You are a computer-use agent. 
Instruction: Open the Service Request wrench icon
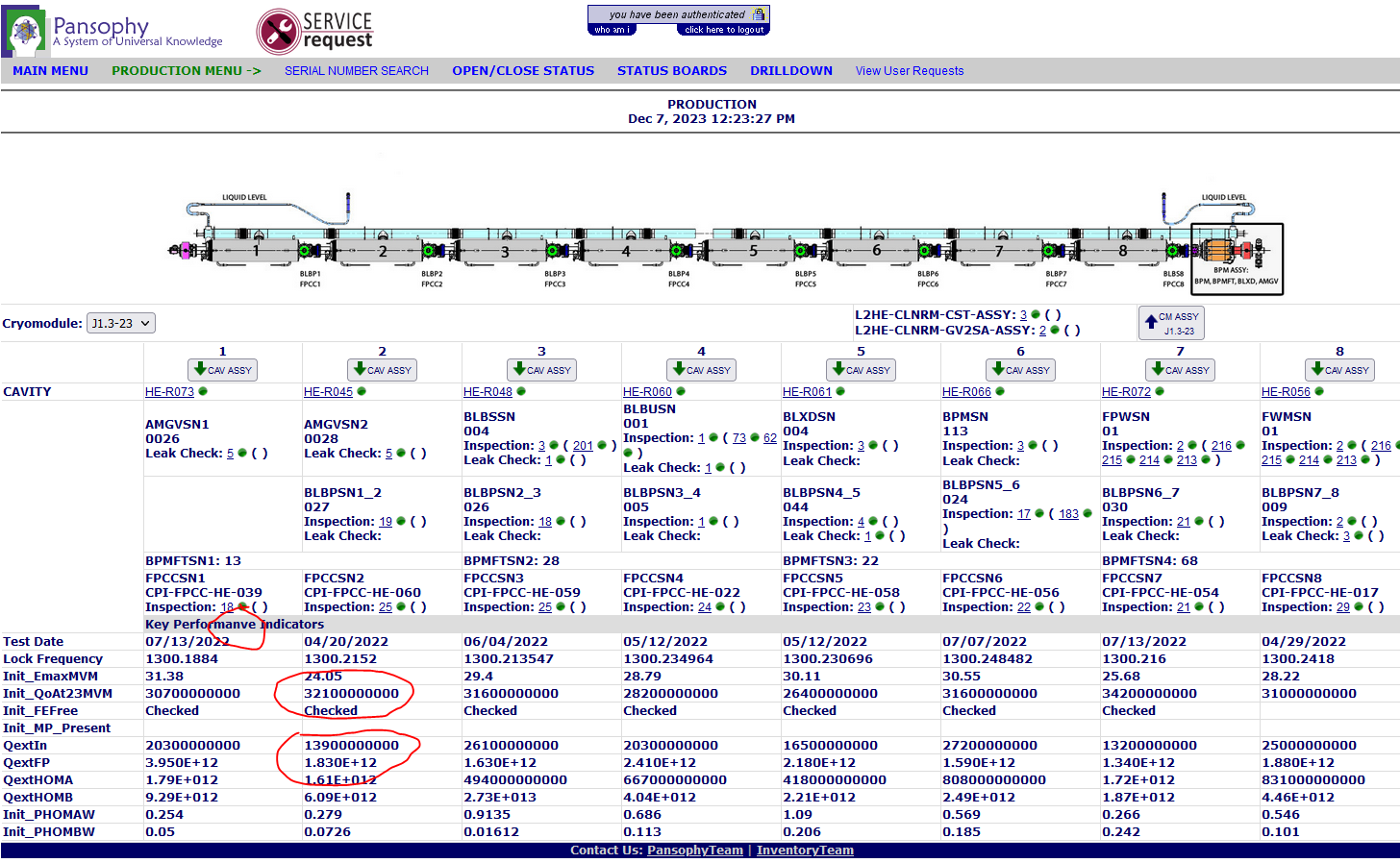click(x=279, y=32)
